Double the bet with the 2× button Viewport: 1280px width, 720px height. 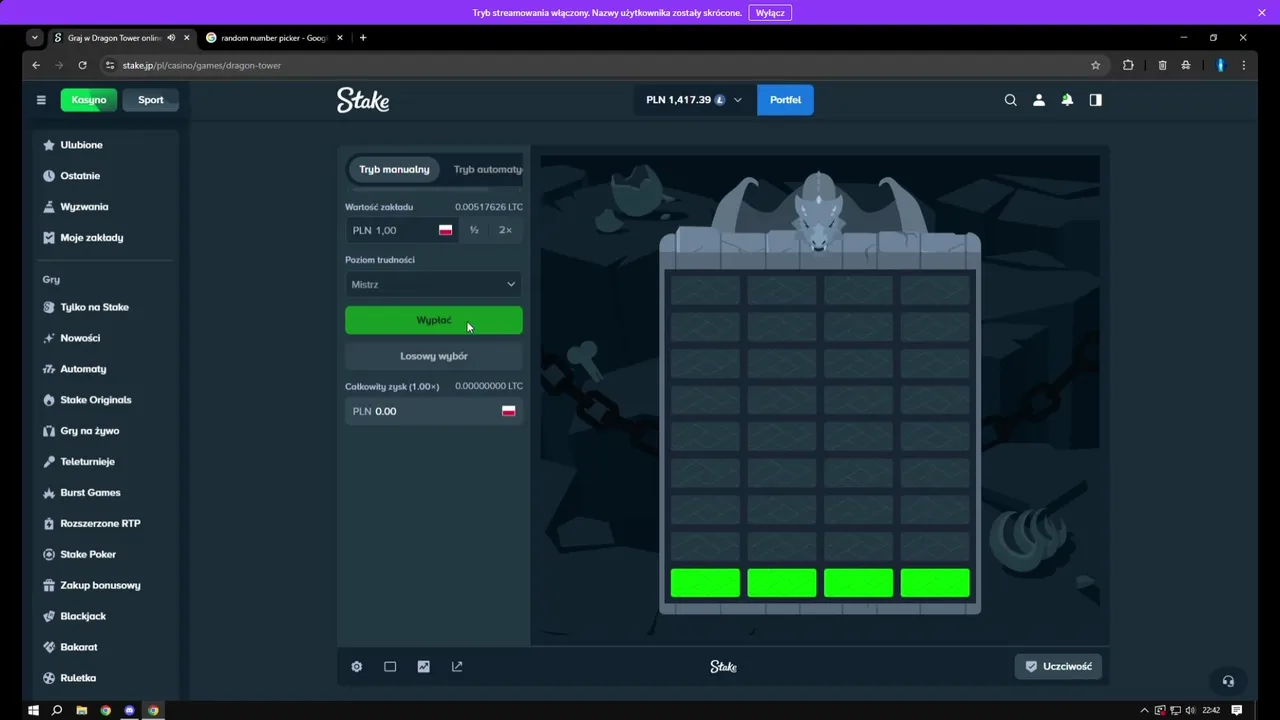[x=505, y=230]
